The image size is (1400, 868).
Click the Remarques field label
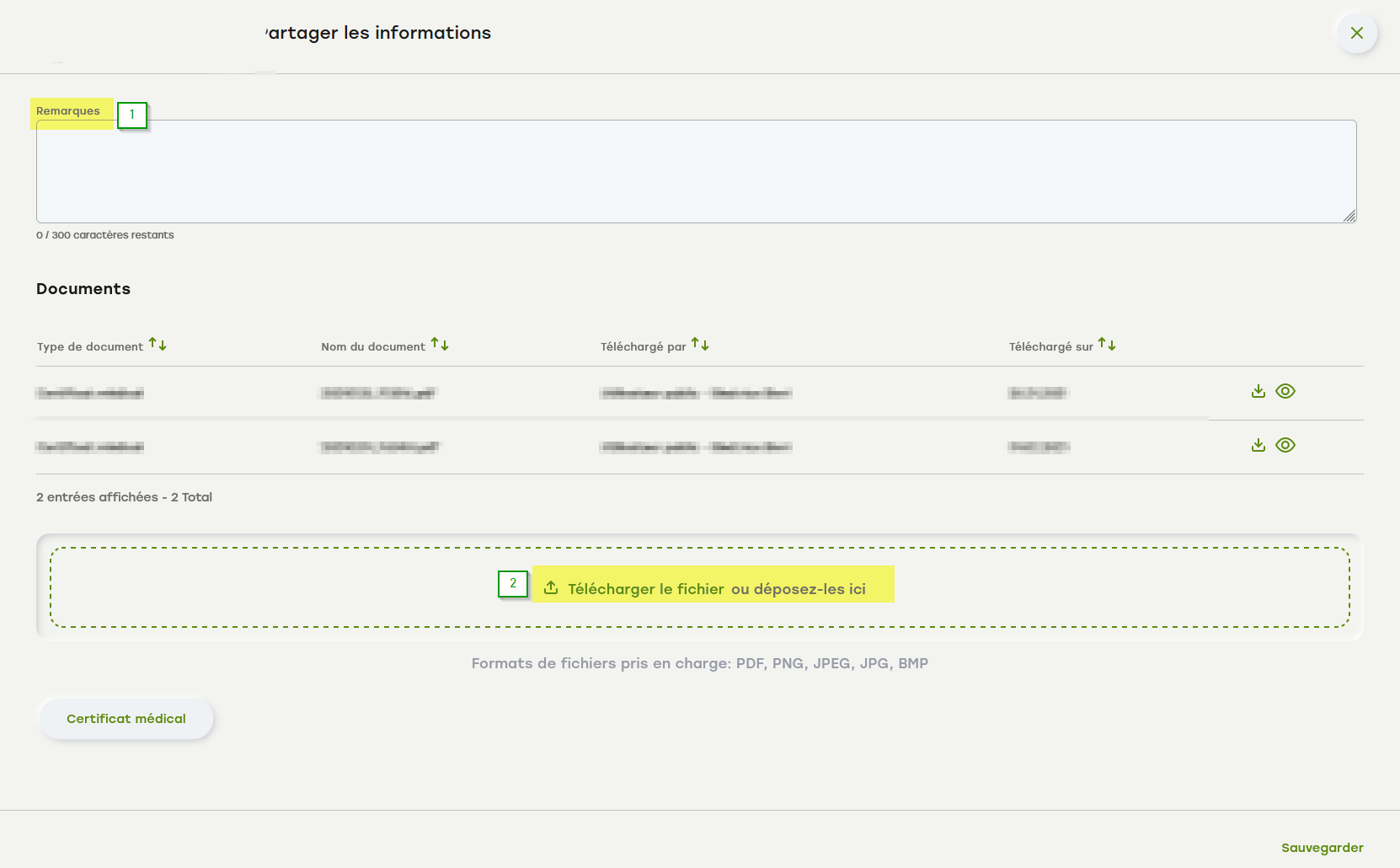click(x=68, y=111)
